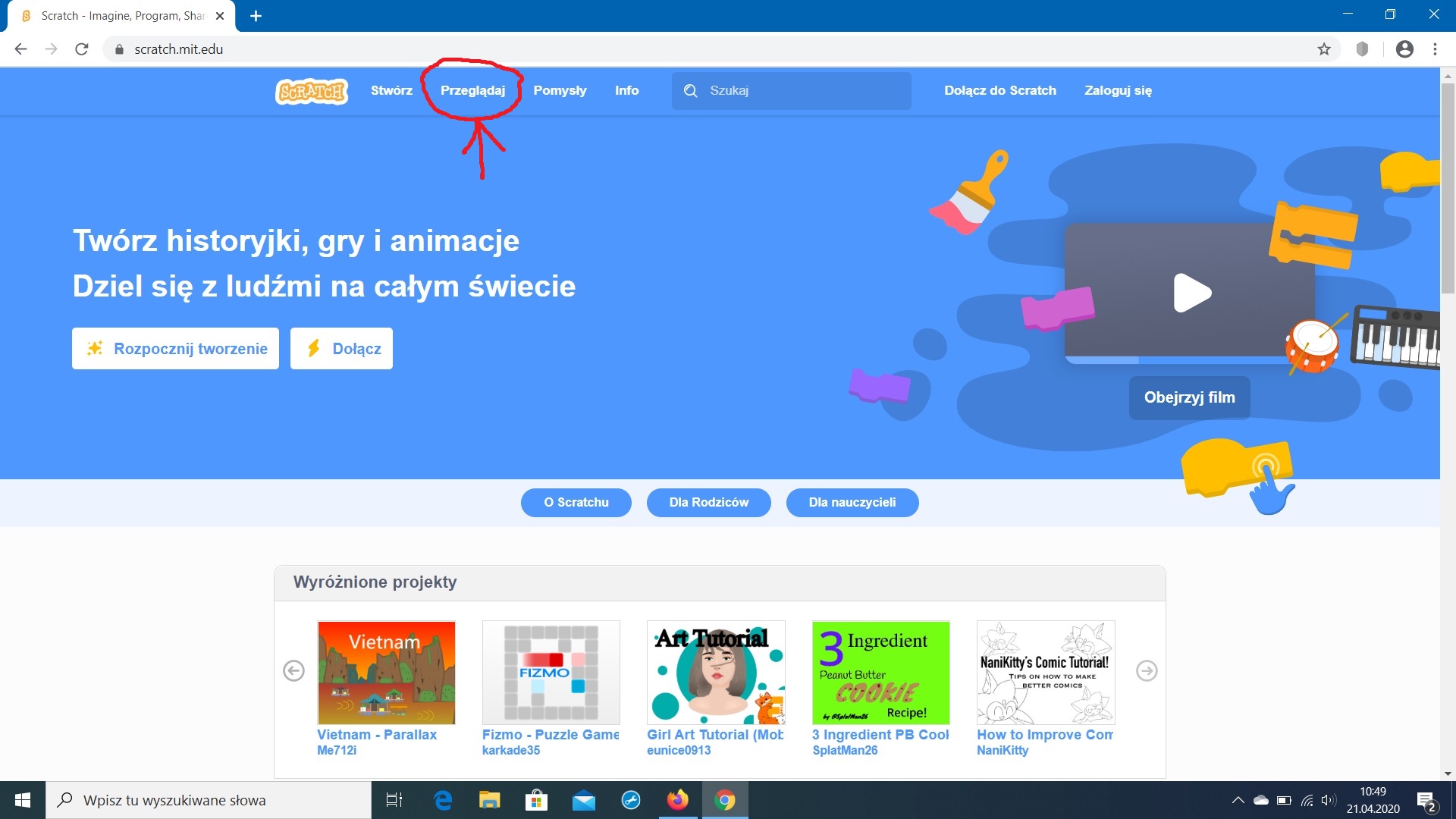Open author SplatMan26 profile link
This screenshot has width=1456, height=819.
(845, 750)
